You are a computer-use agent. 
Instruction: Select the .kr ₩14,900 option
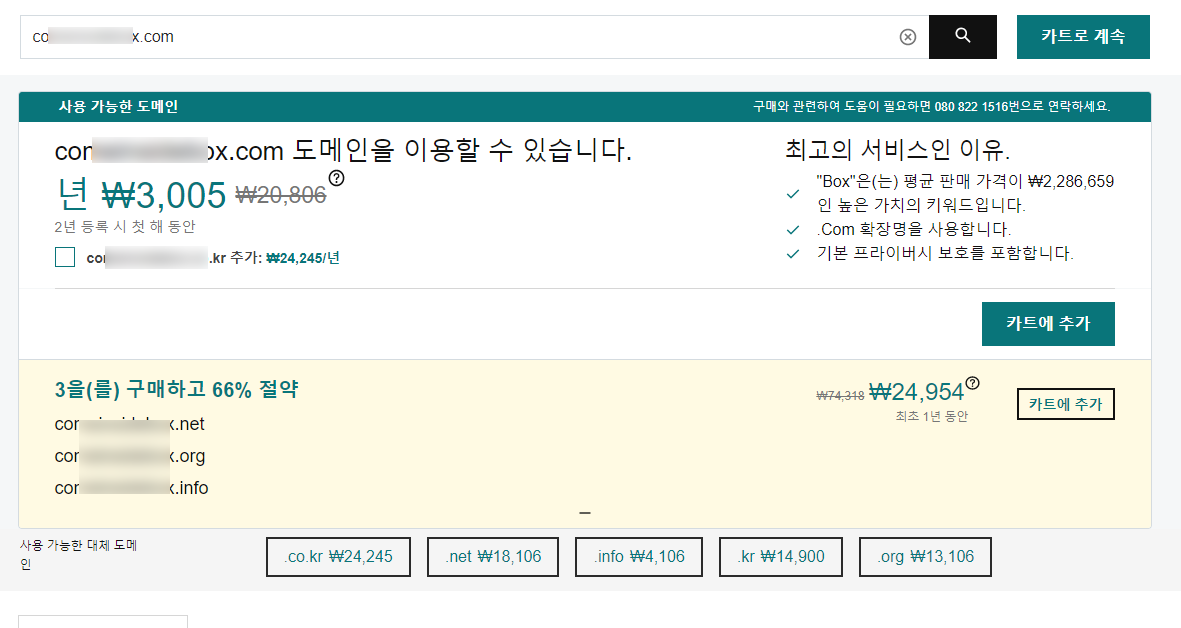coord(781,556)
